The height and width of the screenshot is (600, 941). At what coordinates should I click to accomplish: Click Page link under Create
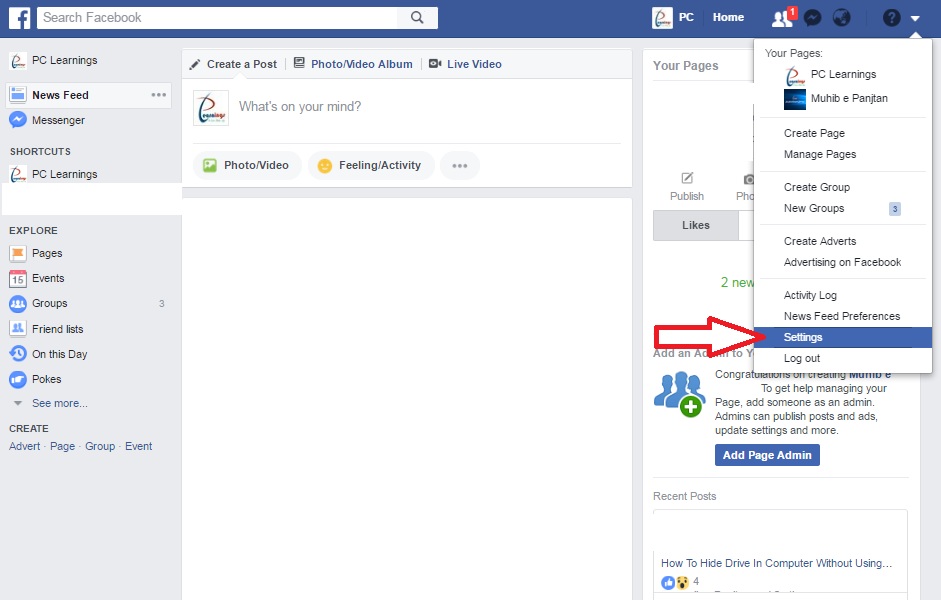click(62, 446)
